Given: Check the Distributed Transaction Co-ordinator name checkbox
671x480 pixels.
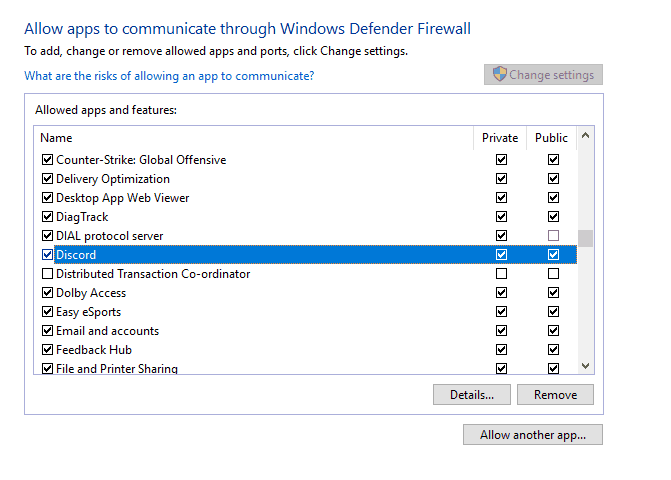Looking at the screenshot, I should pyautogui.click(x=48, y=273).
